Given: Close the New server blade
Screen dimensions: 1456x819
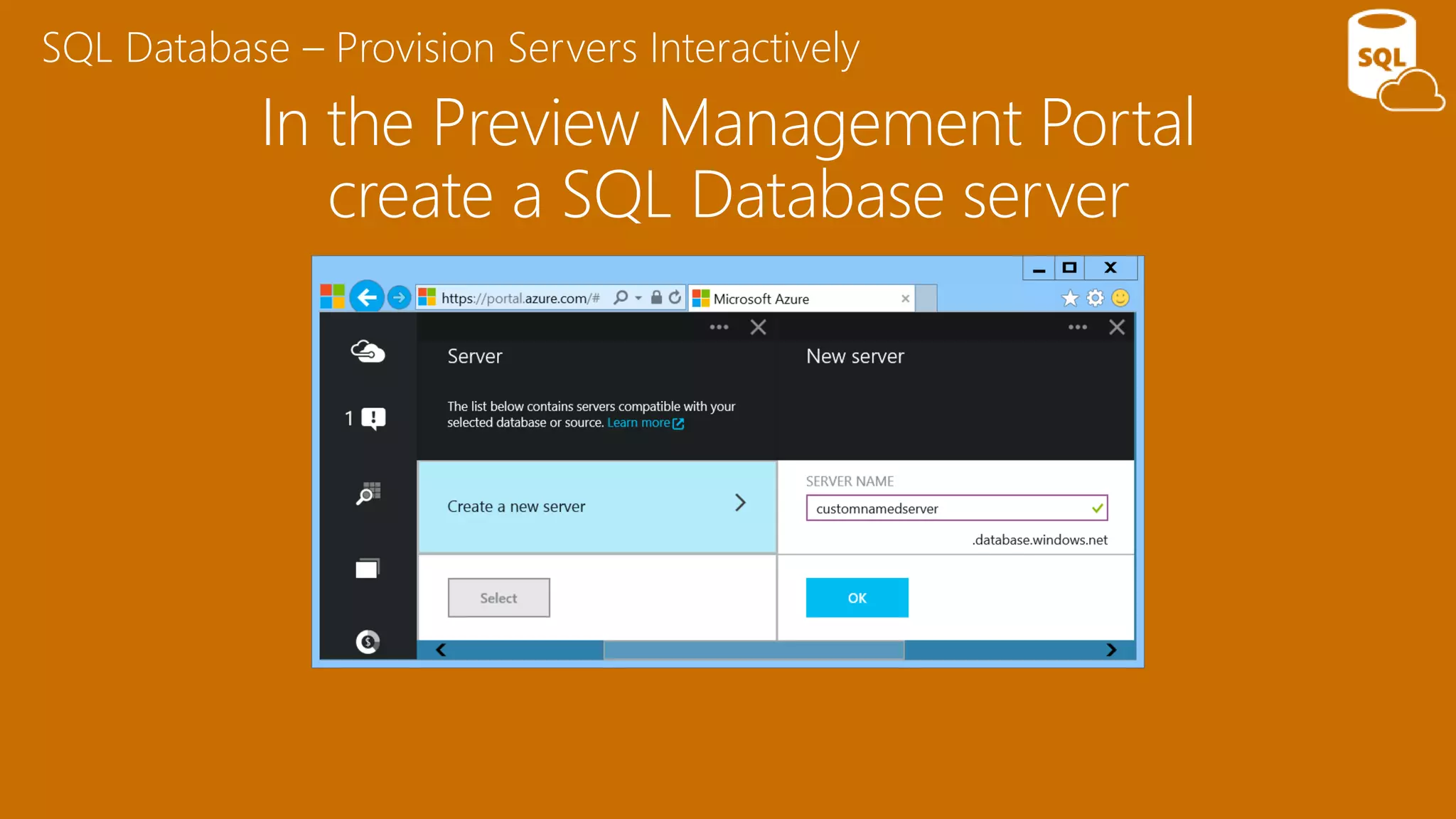Looking at the screenshot, I should click(1117, 327).
